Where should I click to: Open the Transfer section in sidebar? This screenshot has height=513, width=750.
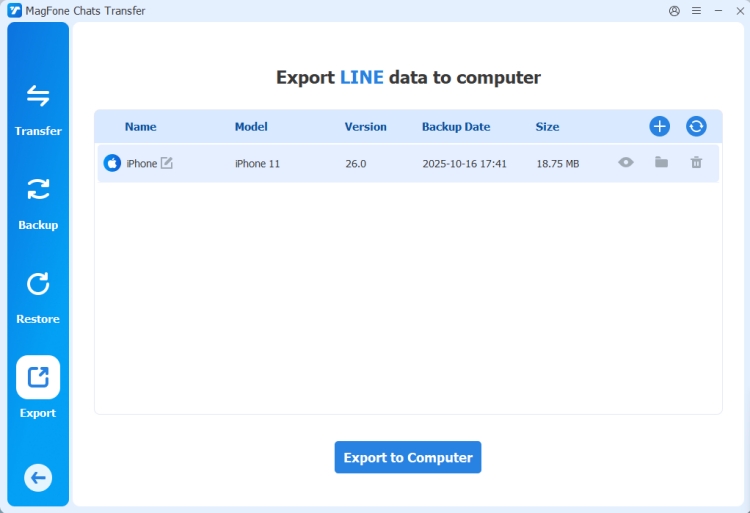[38, 108]
